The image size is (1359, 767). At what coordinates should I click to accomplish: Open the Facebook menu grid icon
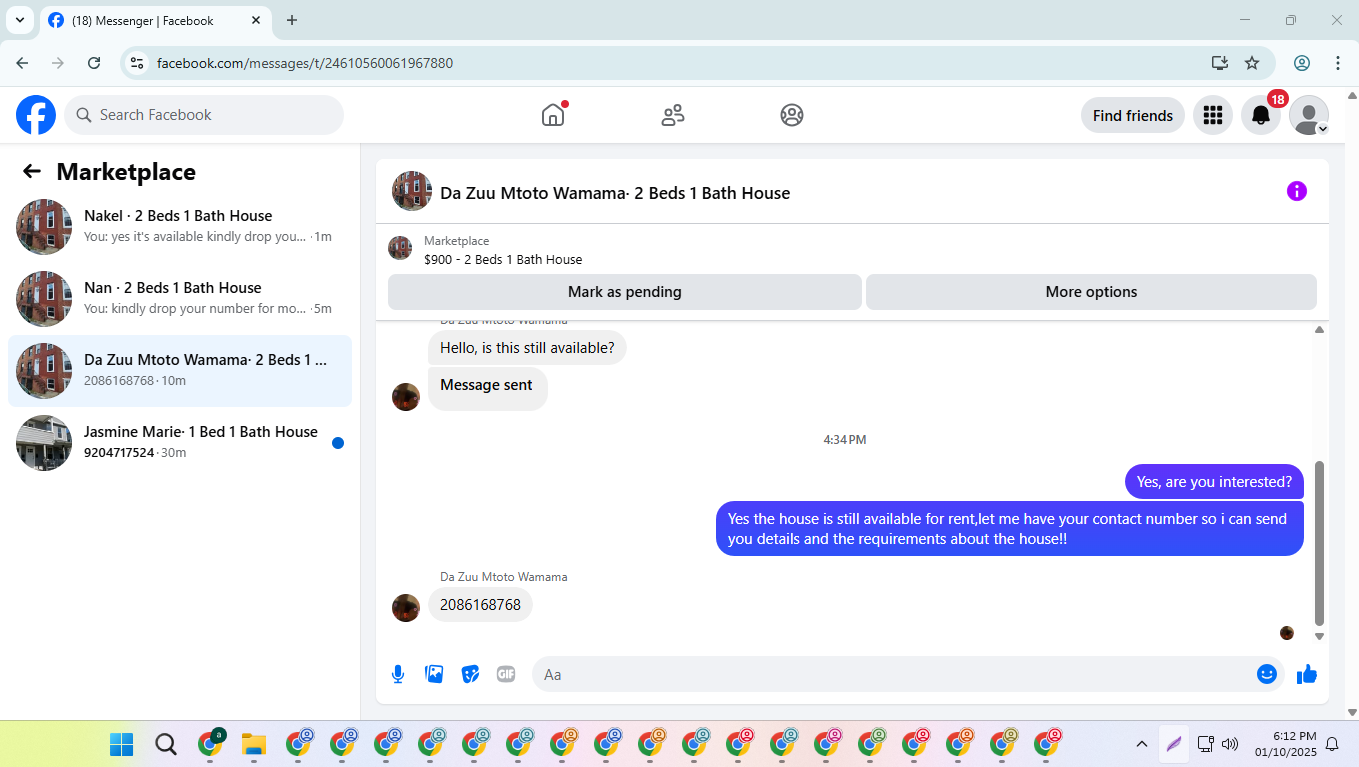point(1213,115)
